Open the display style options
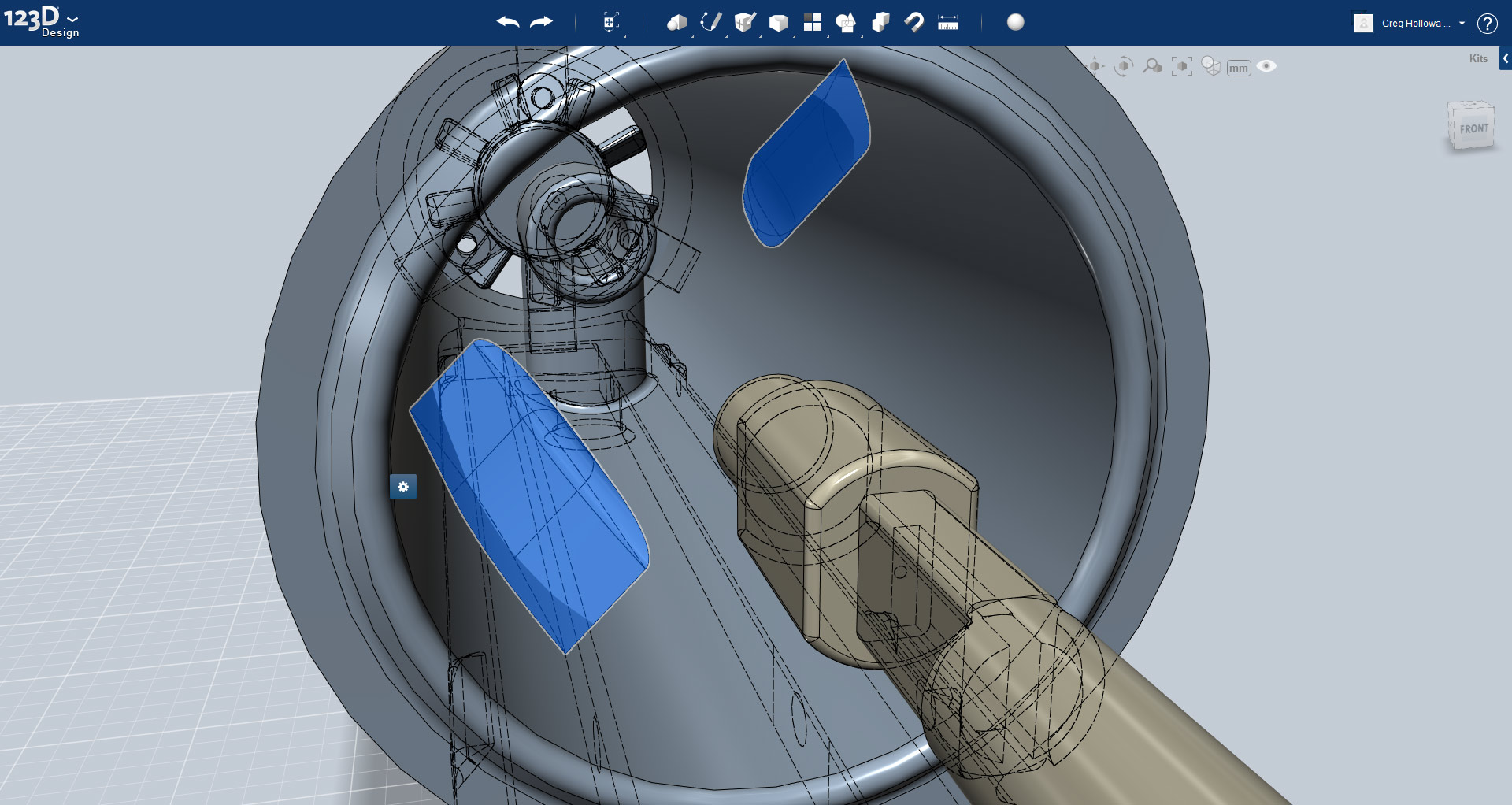The height and width of the screenshot is (805, 1512). [x=1210, y=66]
